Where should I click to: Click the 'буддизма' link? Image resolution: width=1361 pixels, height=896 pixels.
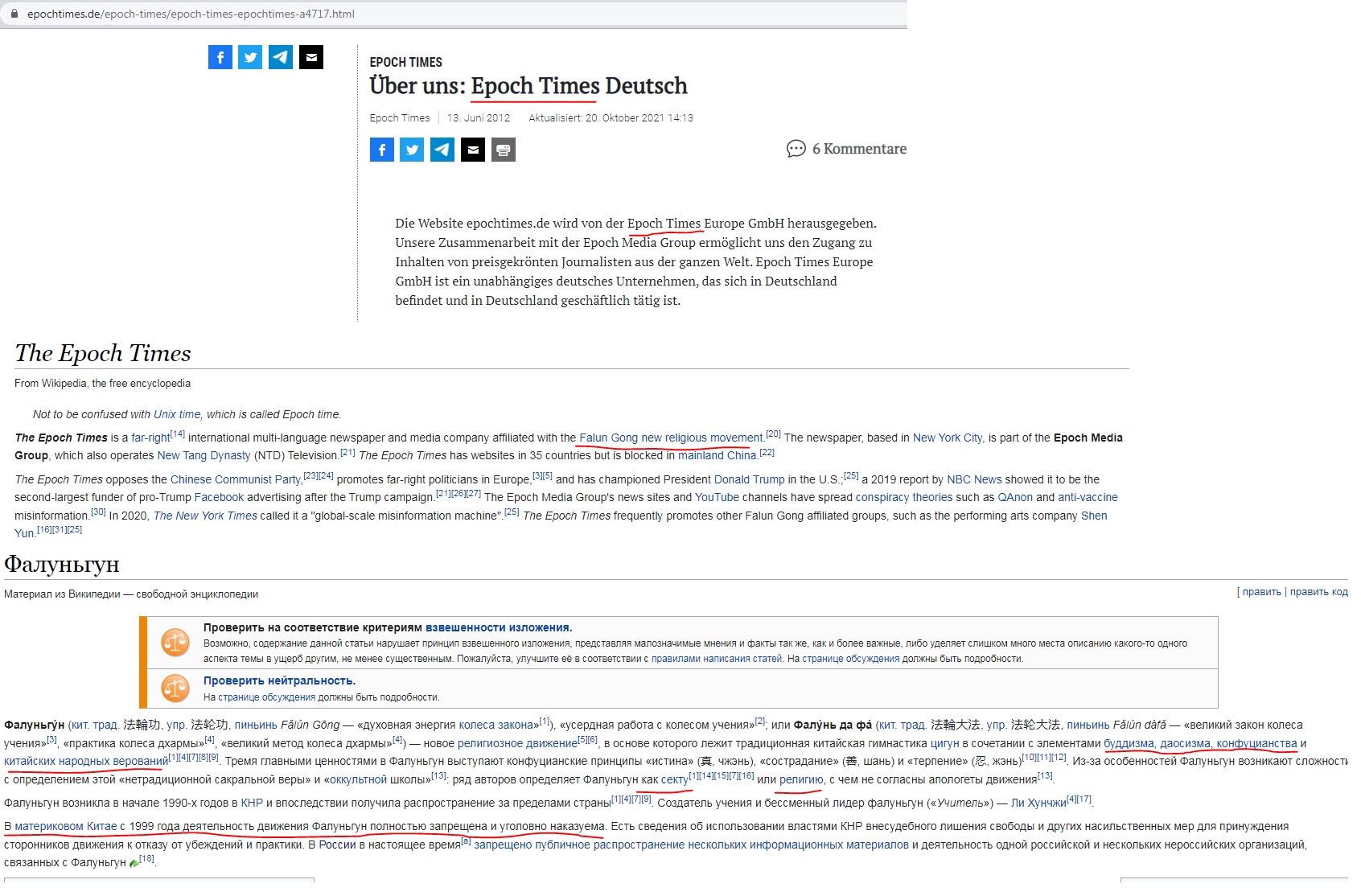tap(1129, 743)
